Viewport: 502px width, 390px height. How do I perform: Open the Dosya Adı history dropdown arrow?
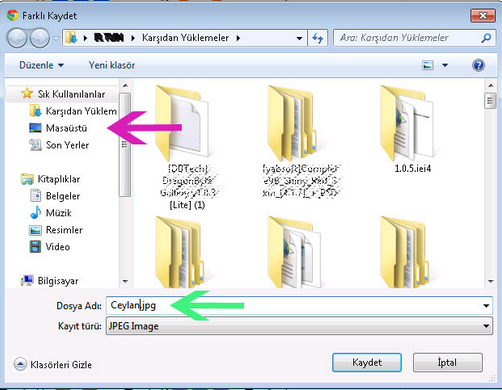click(x=486, y=306)
